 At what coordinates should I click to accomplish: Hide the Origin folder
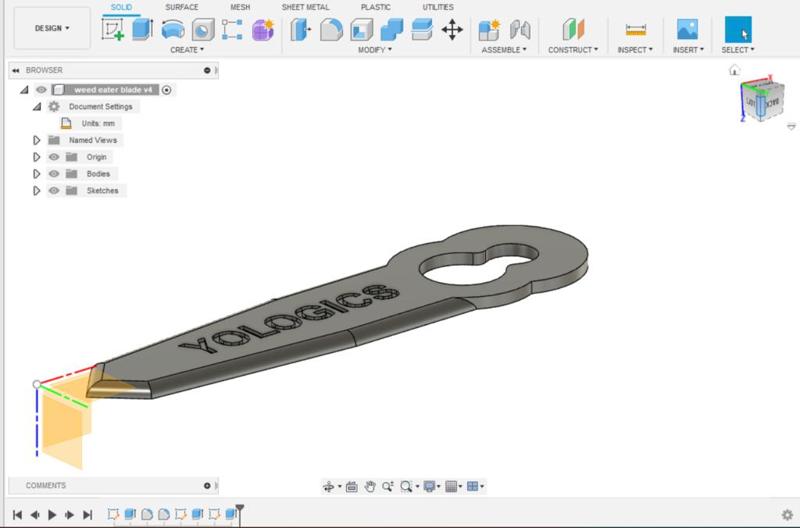click(54, 157)
